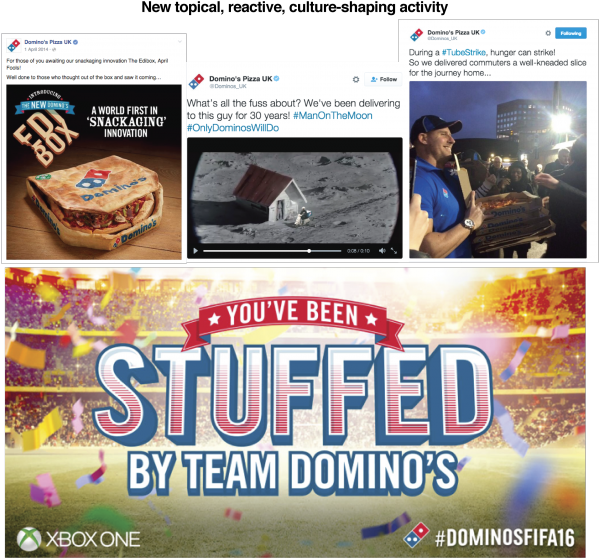Open the #ManOnTheMoon hashtag
Screen dimensions: 599x558
coord(332,116)
